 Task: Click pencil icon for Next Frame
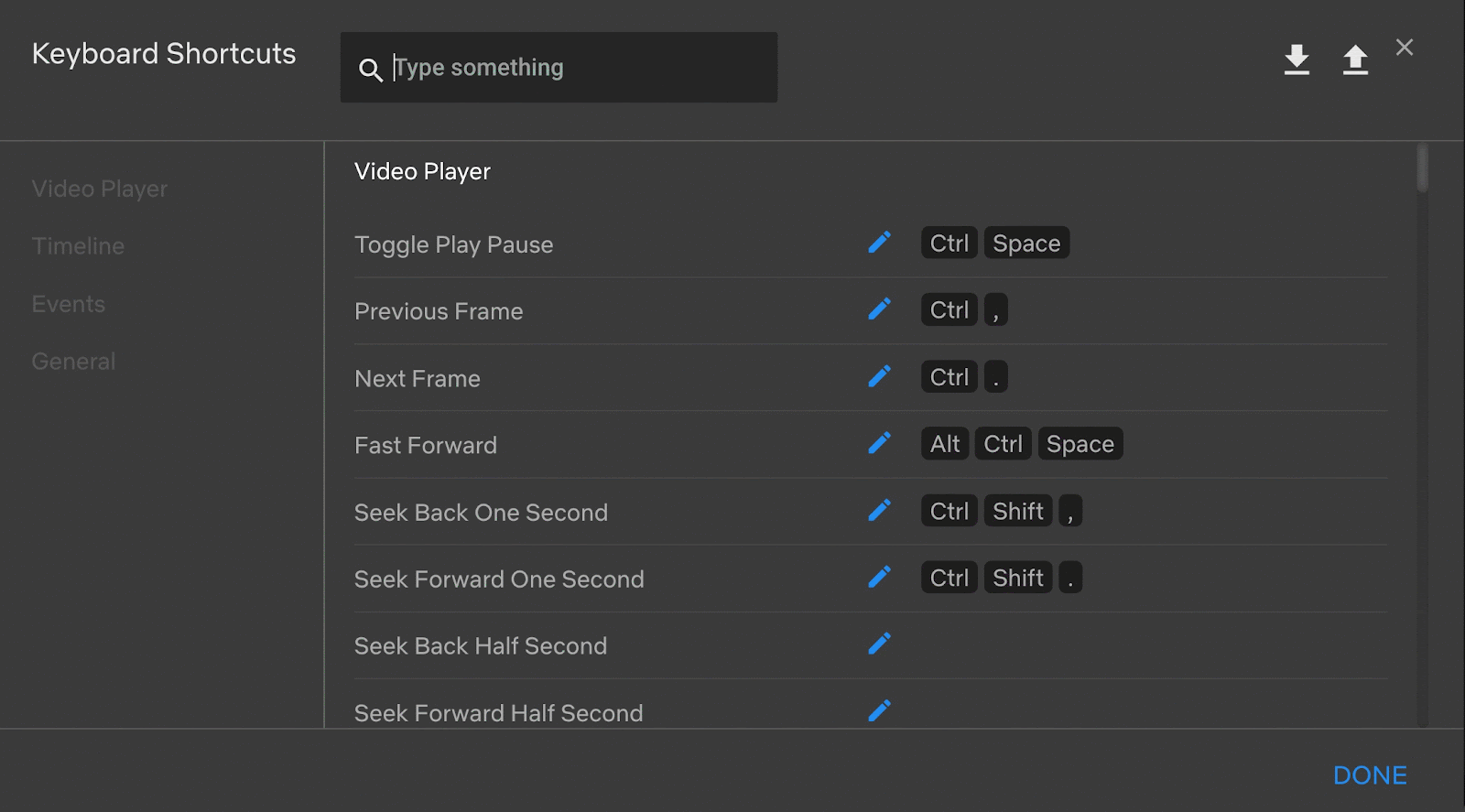(x=879, y=376)
